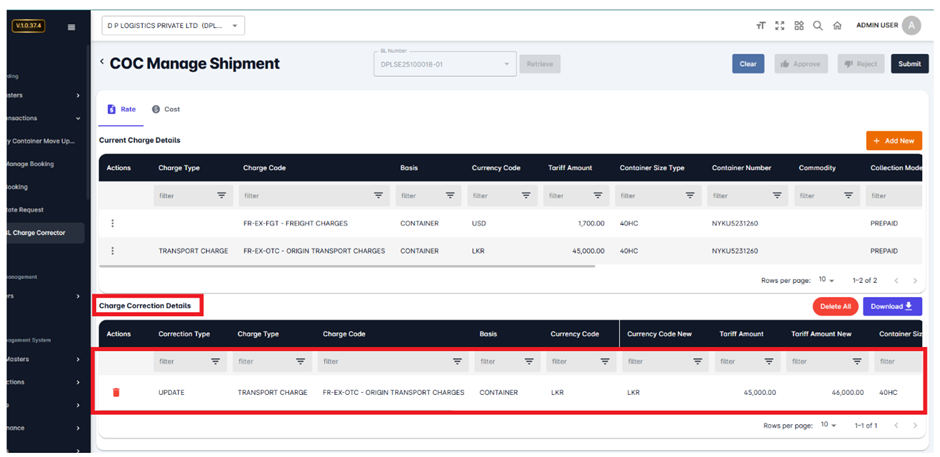Click the search magnifier icon
This screenshot has height=457, width=940.
[x=818, y=26]
